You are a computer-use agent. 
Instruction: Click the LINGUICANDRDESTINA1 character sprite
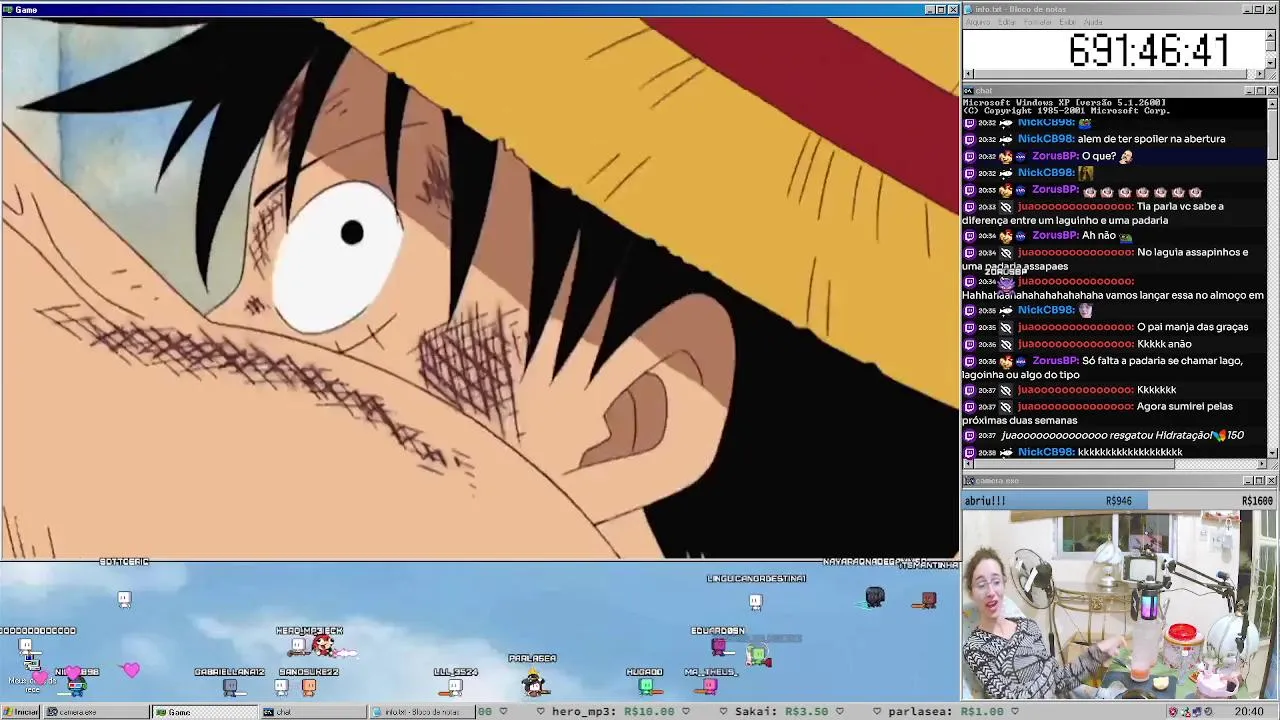756,601
